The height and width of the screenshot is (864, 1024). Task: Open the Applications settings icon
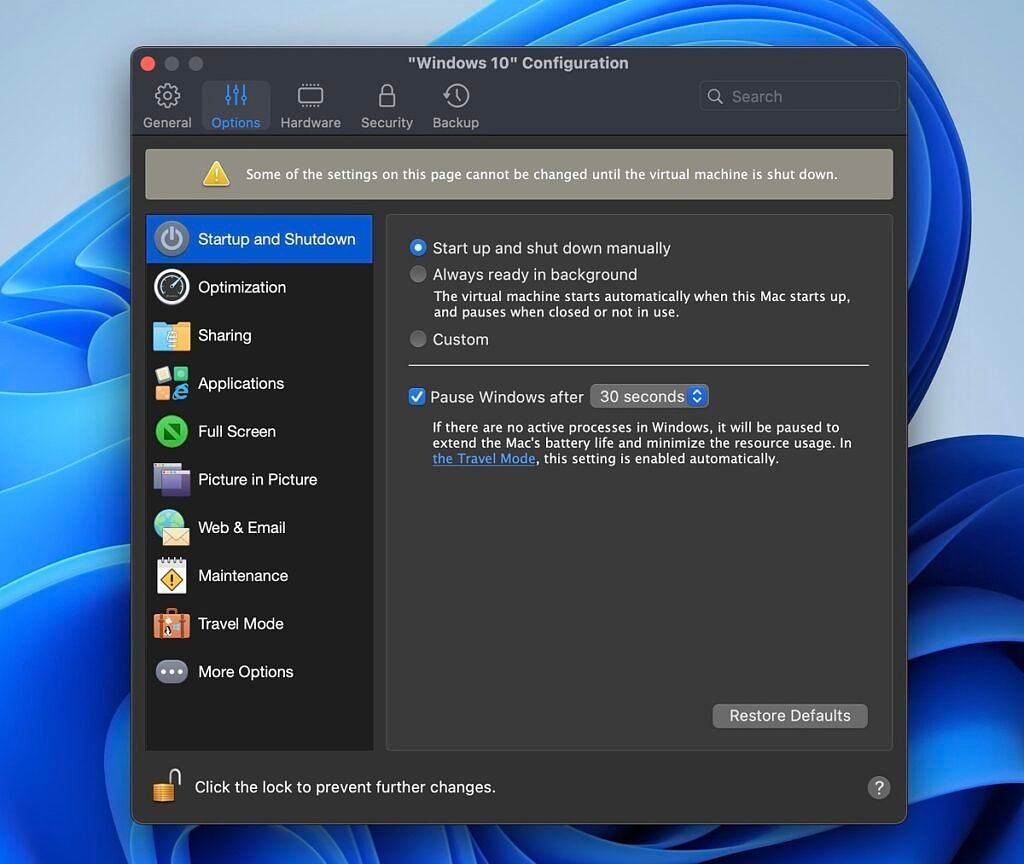[x=171, y=383]
